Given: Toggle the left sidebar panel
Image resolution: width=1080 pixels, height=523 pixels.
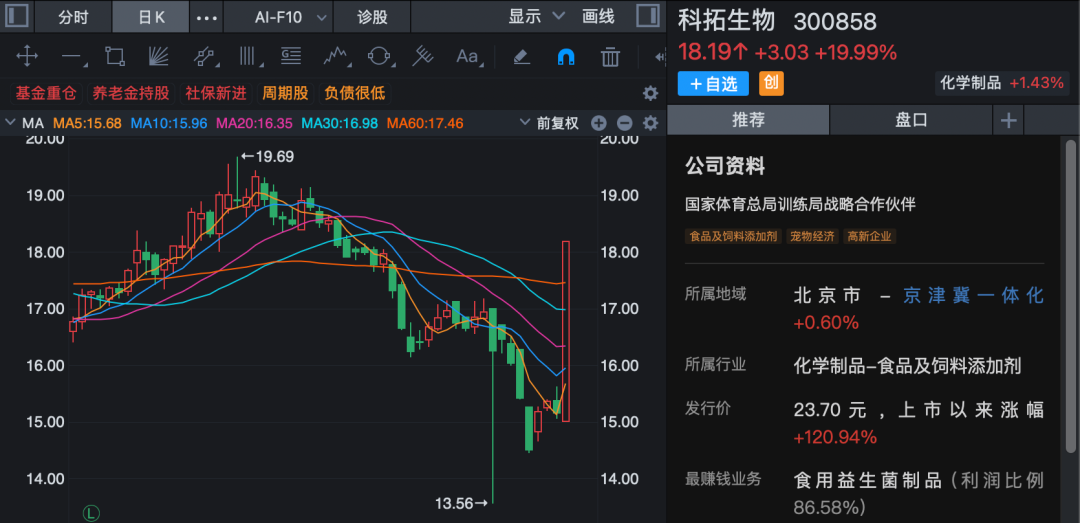Looking at the screenshot, I should click(x=17, y=17).
